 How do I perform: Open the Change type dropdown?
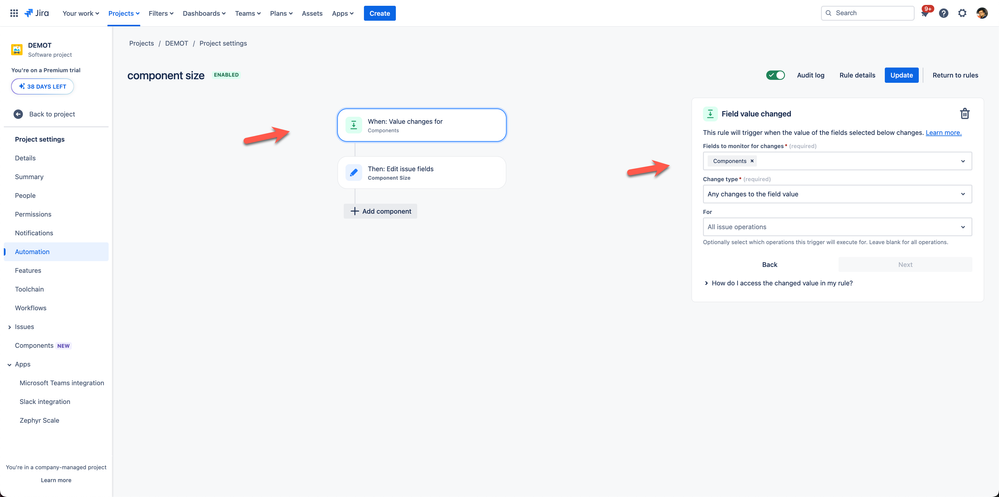[837, 194]
